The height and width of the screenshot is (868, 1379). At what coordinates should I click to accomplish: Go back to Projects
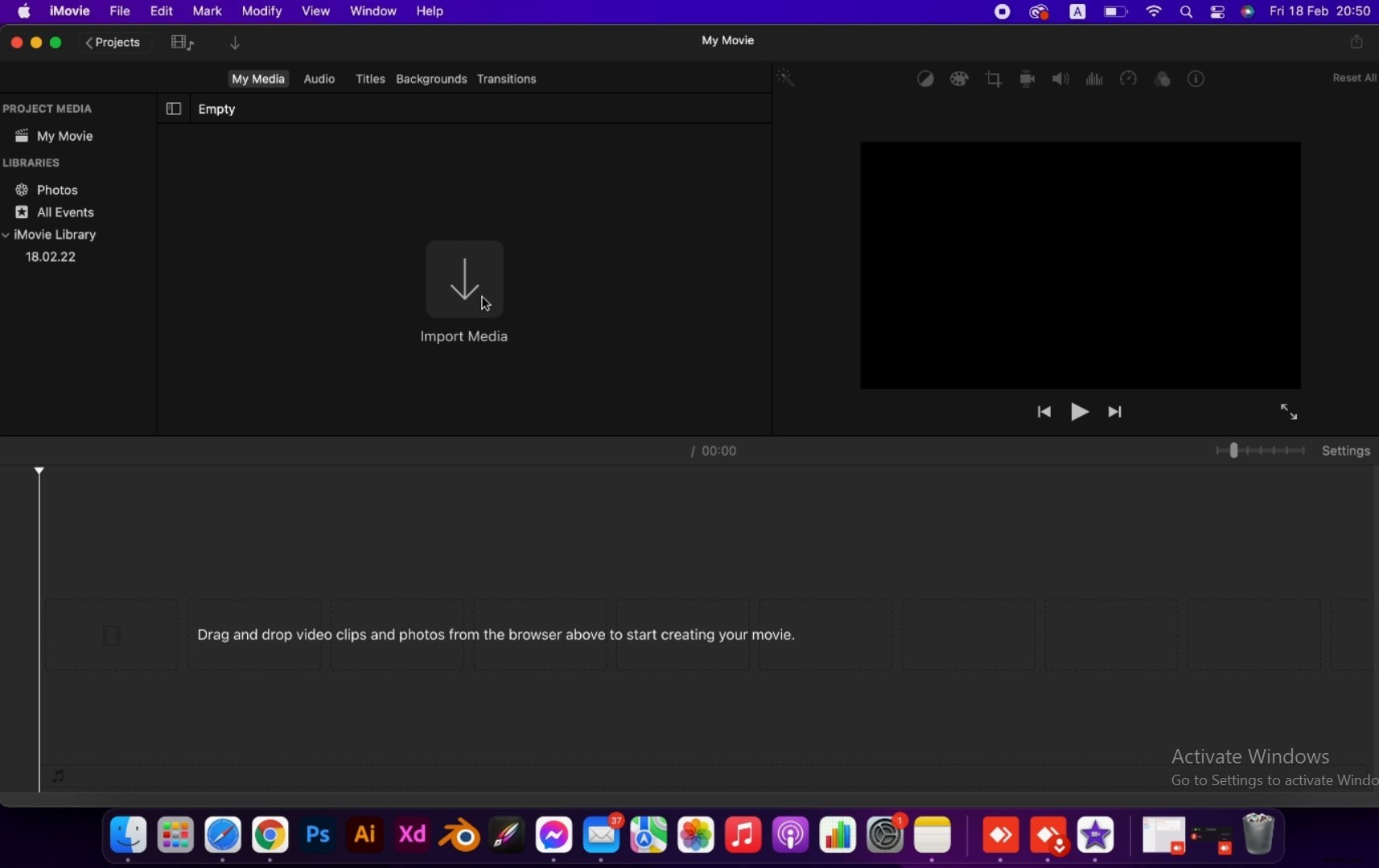tap(113, 42)
